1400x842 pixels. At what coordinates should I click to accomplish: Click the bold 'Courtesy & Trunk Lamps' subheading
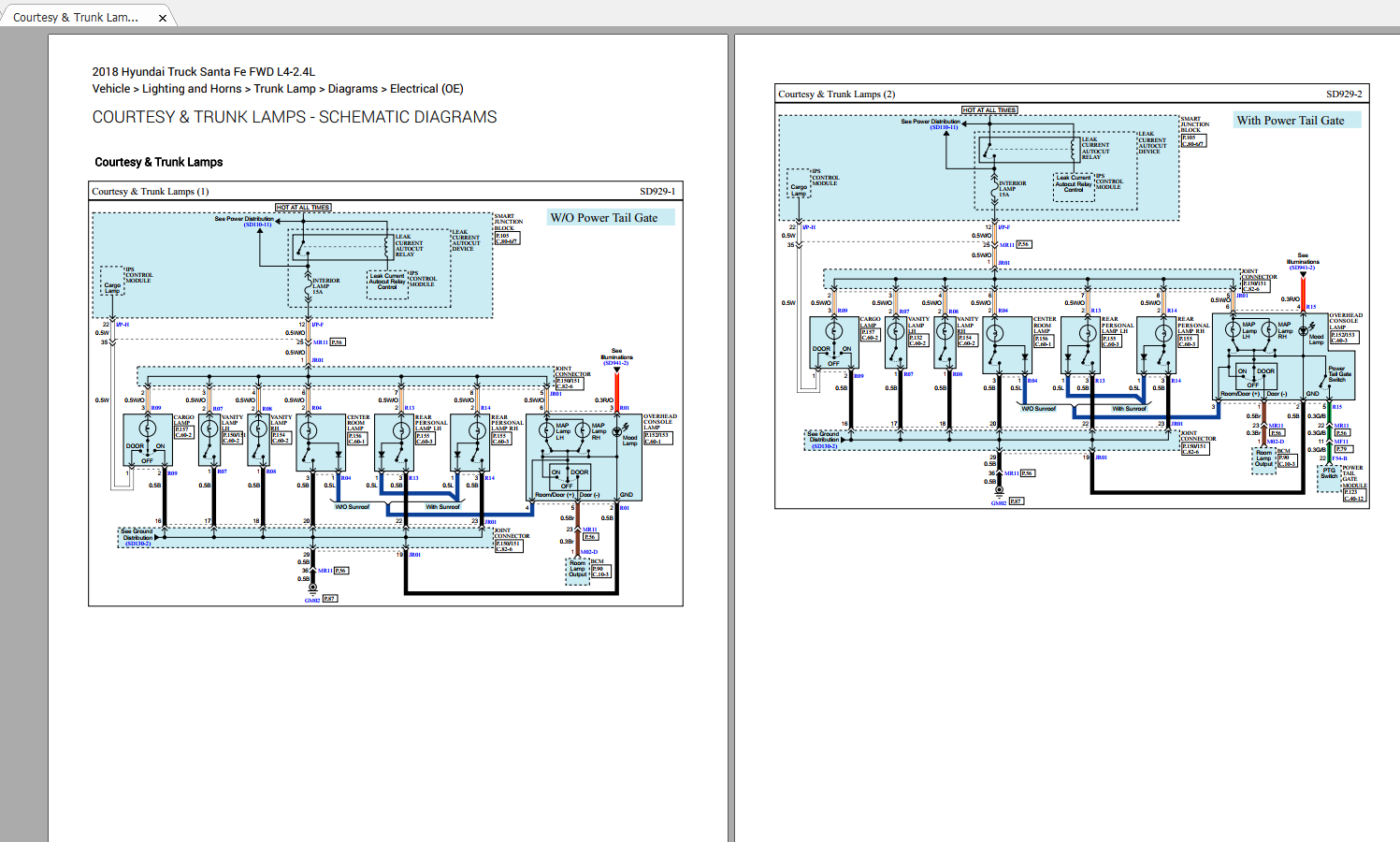[x=159, y=162]
